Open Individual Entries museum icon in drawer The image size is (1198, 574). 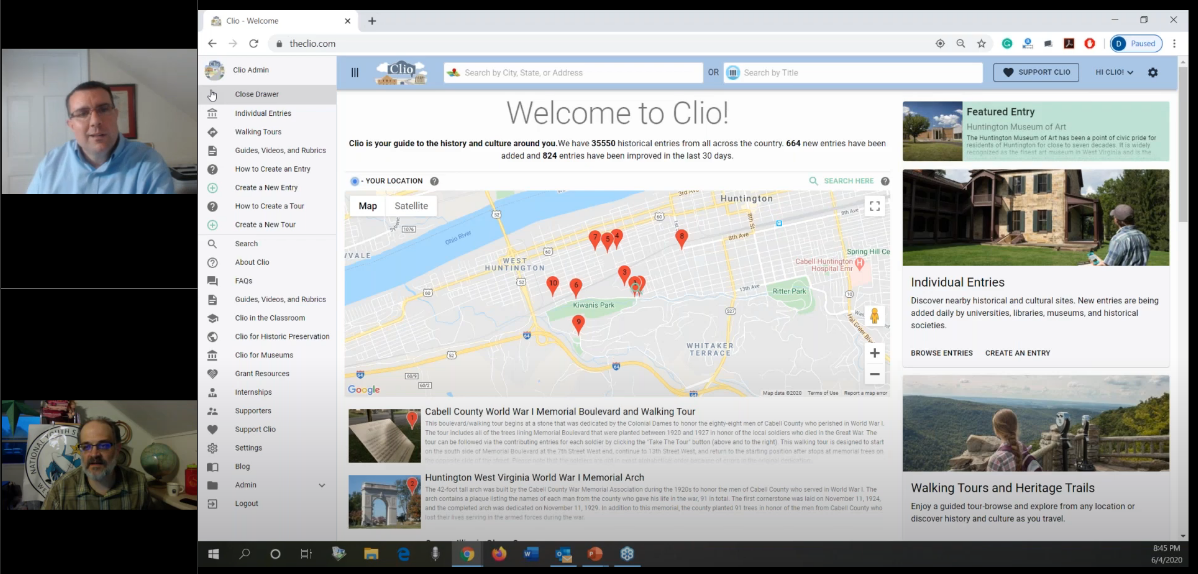tap(212, 113)
